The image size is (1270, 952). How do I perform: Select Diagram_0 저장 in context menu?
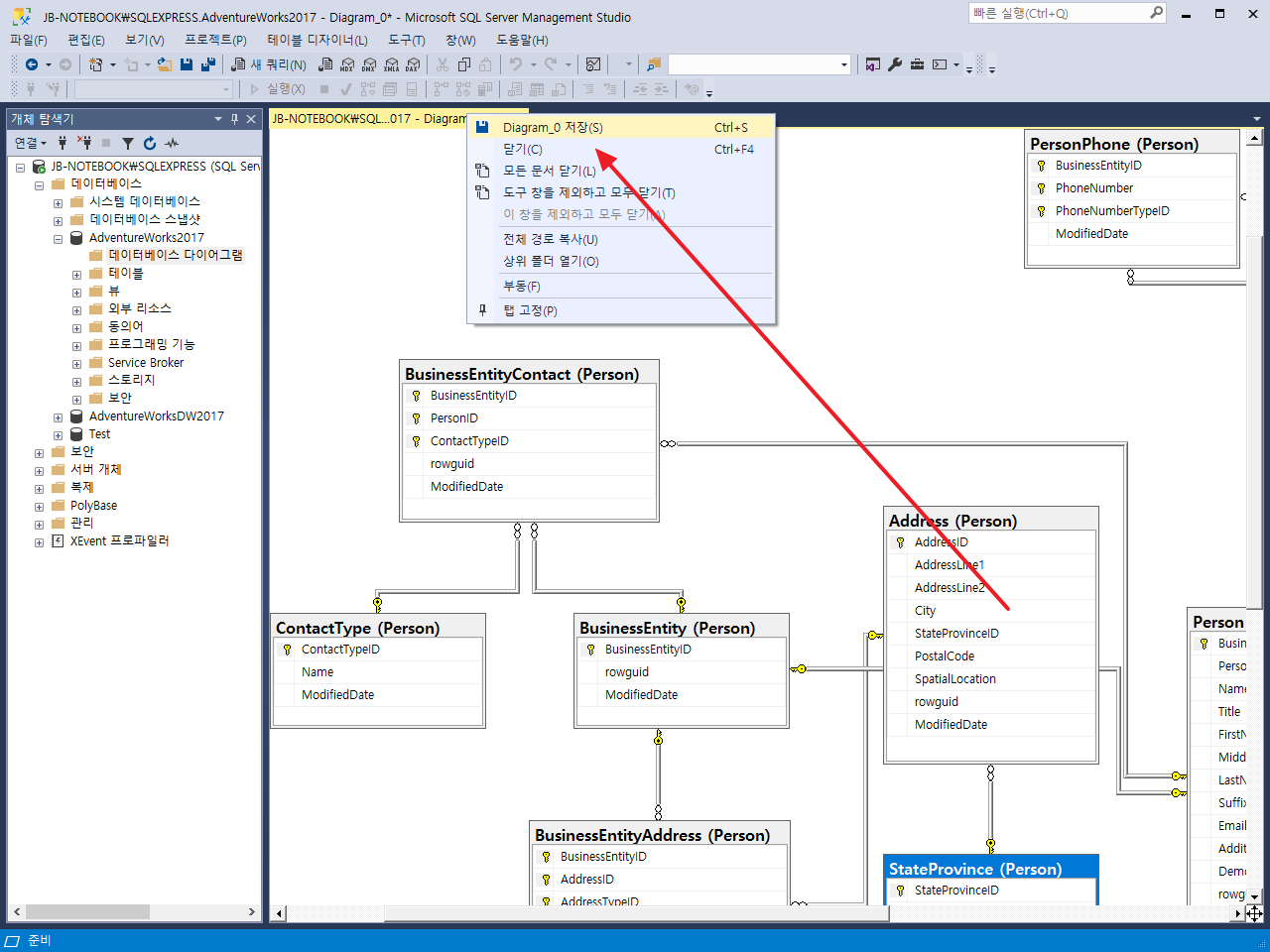[553, 127]
